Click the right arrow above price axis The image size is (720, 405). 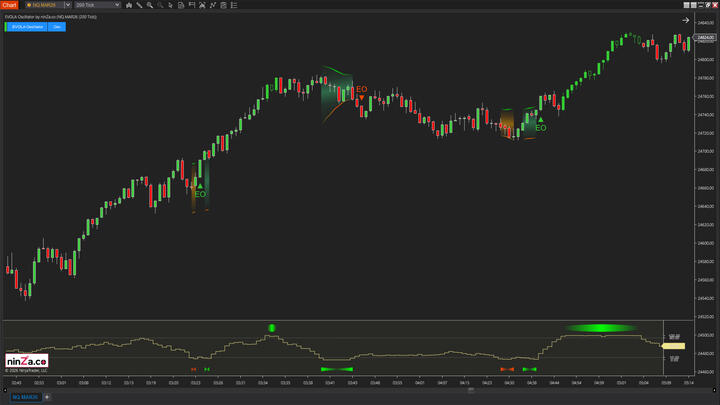686,20
